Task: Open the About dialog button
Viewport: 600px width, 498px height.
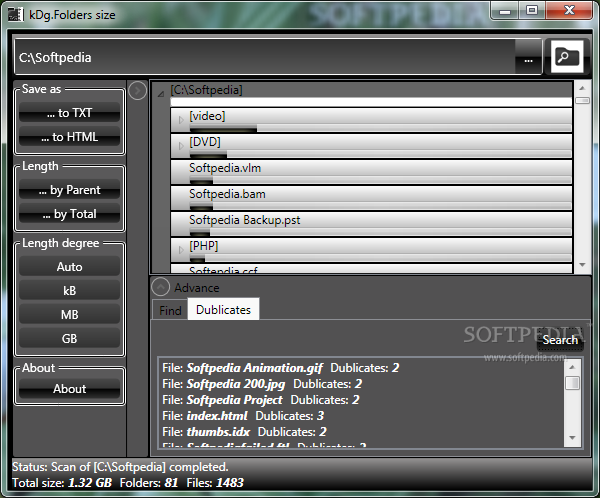Action: click(x=69, y=389)
